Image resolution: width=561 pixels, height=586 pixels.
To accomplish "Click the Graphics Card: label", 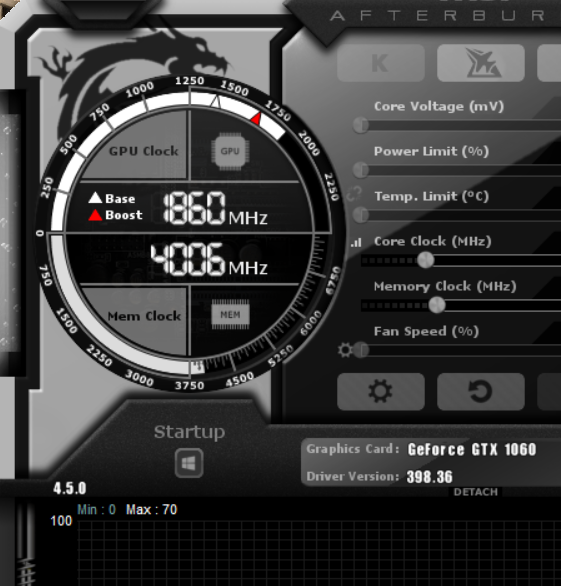I will coord(353,449).
